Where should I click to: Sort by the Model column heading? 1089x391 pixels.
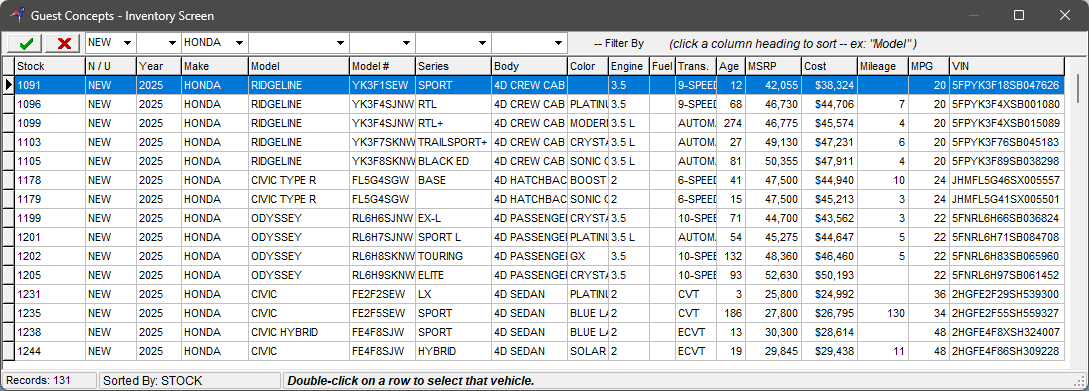point(299,66)
